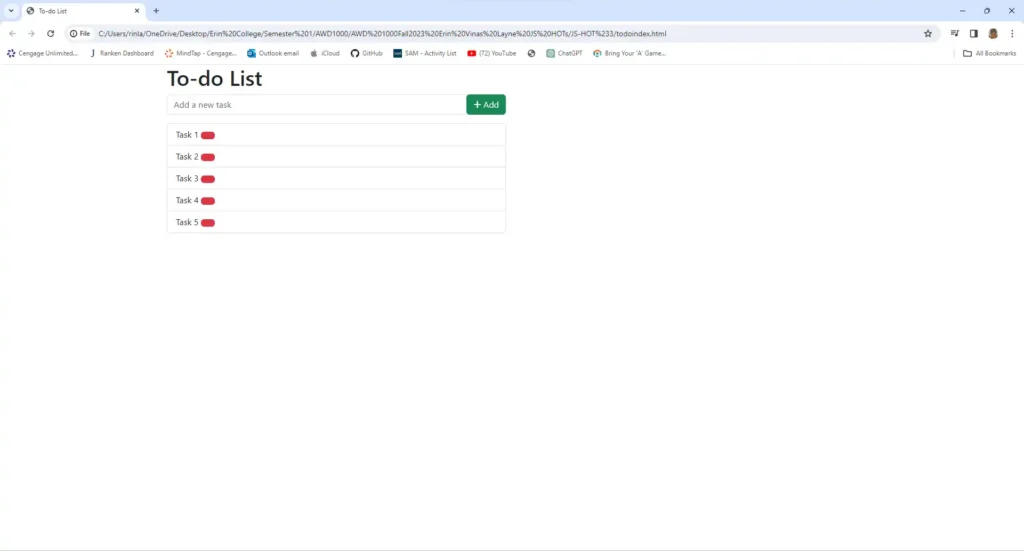Click the unlabeled globe bookmark icon

coord(532,54)
